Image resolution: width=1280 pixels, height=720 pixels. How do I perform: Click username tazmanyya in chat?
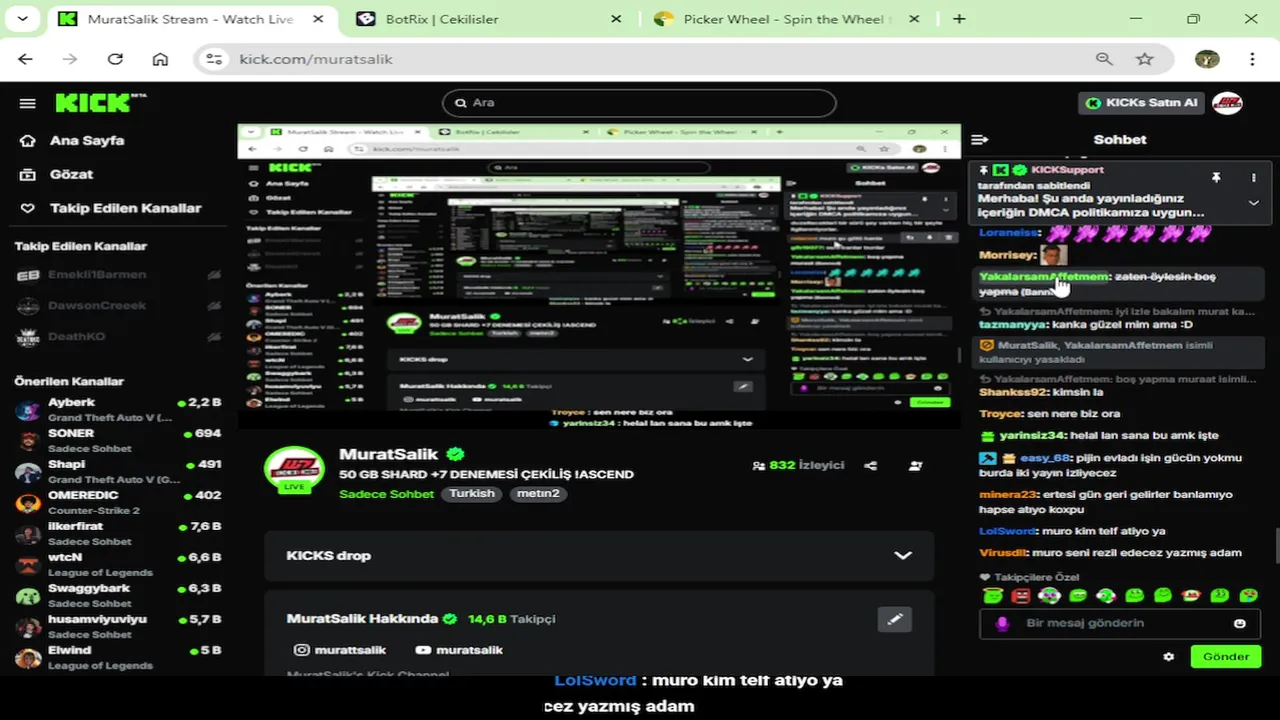1015,325
